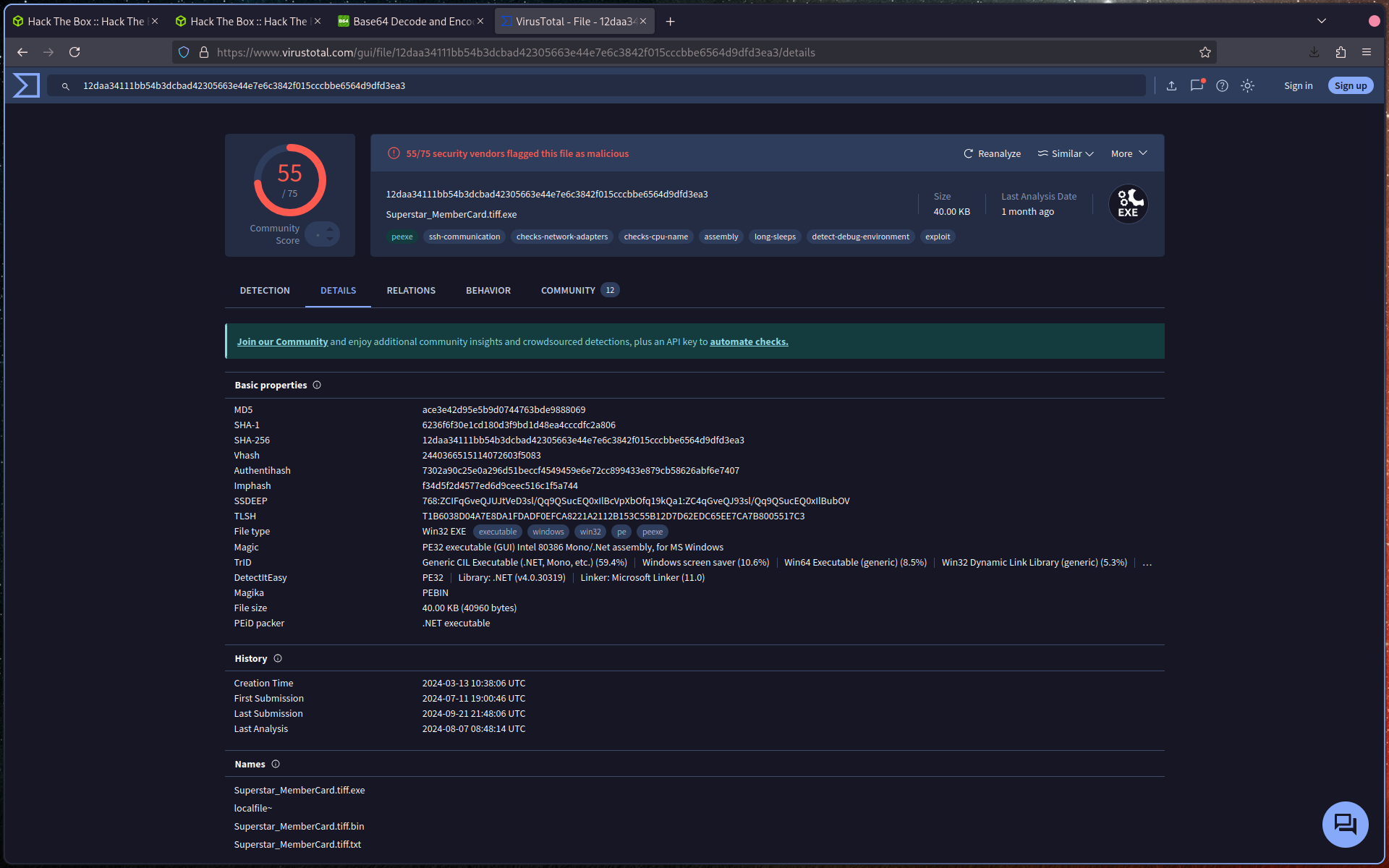Click the pe file type tag
Viewport: 1389px width, 868px height.
621,532
